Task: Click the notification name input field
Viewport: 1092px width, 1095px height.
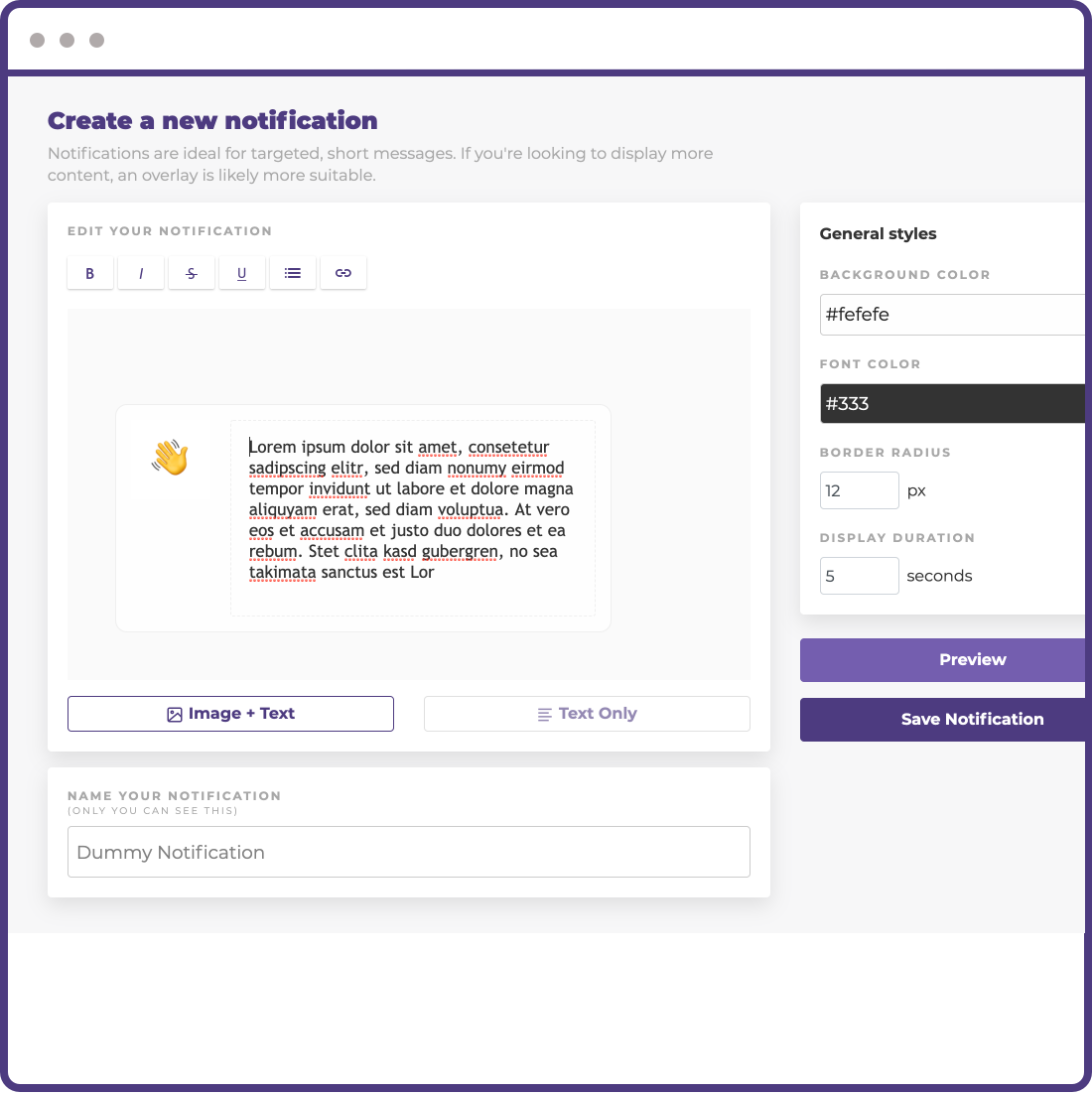Action: click(408, 852)
